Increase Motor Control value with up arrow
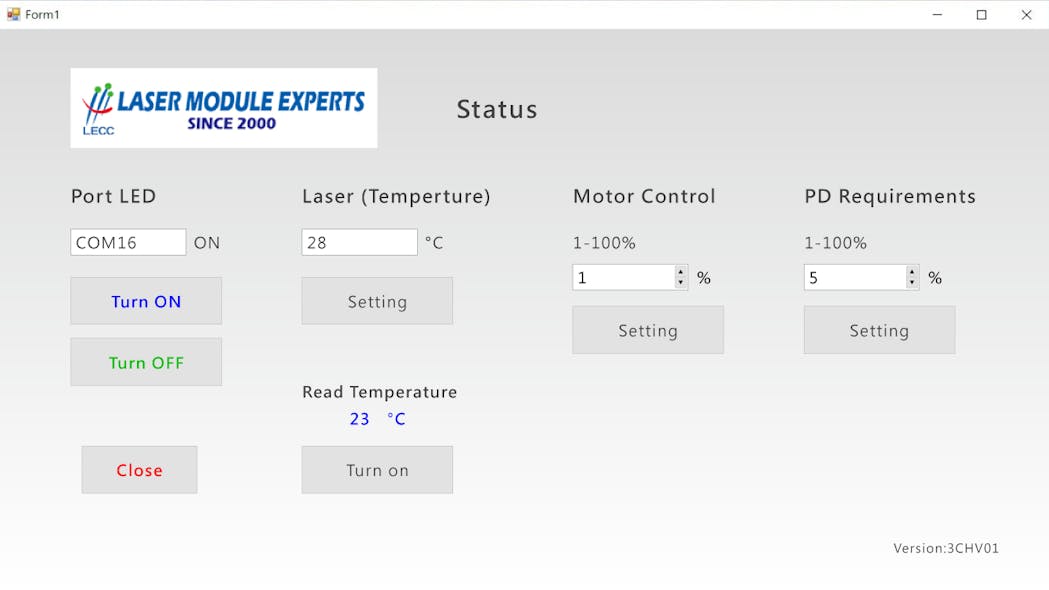The height and width of the screenshot is (590, 1049). (681, 271)
